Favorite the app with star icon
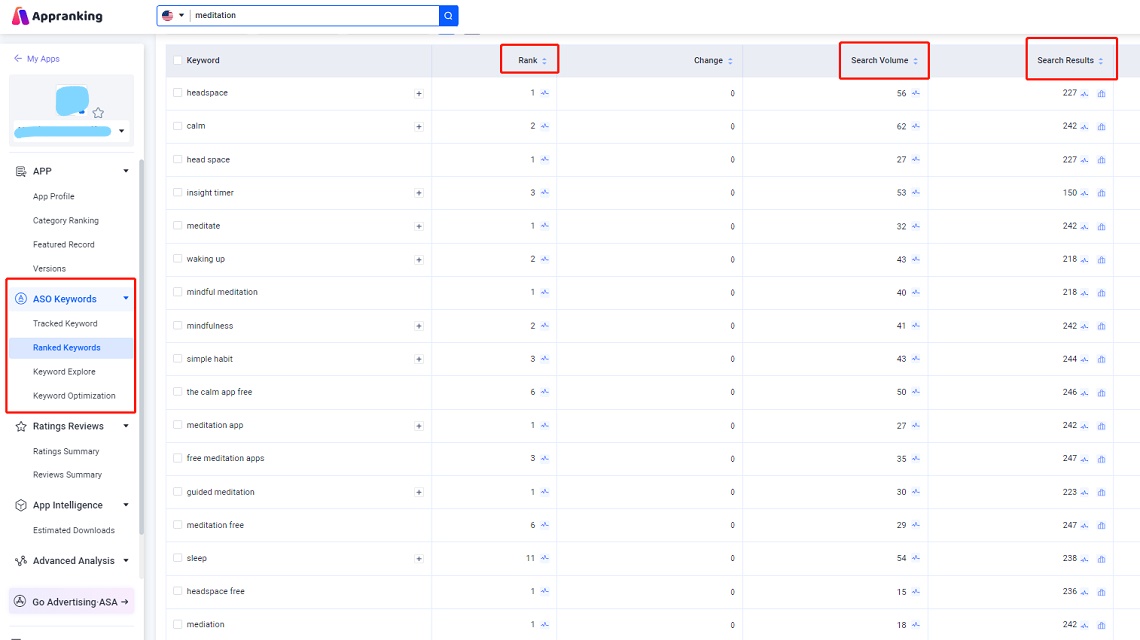This screenshot has height=640, width=1140. click(x=98, y=113)
